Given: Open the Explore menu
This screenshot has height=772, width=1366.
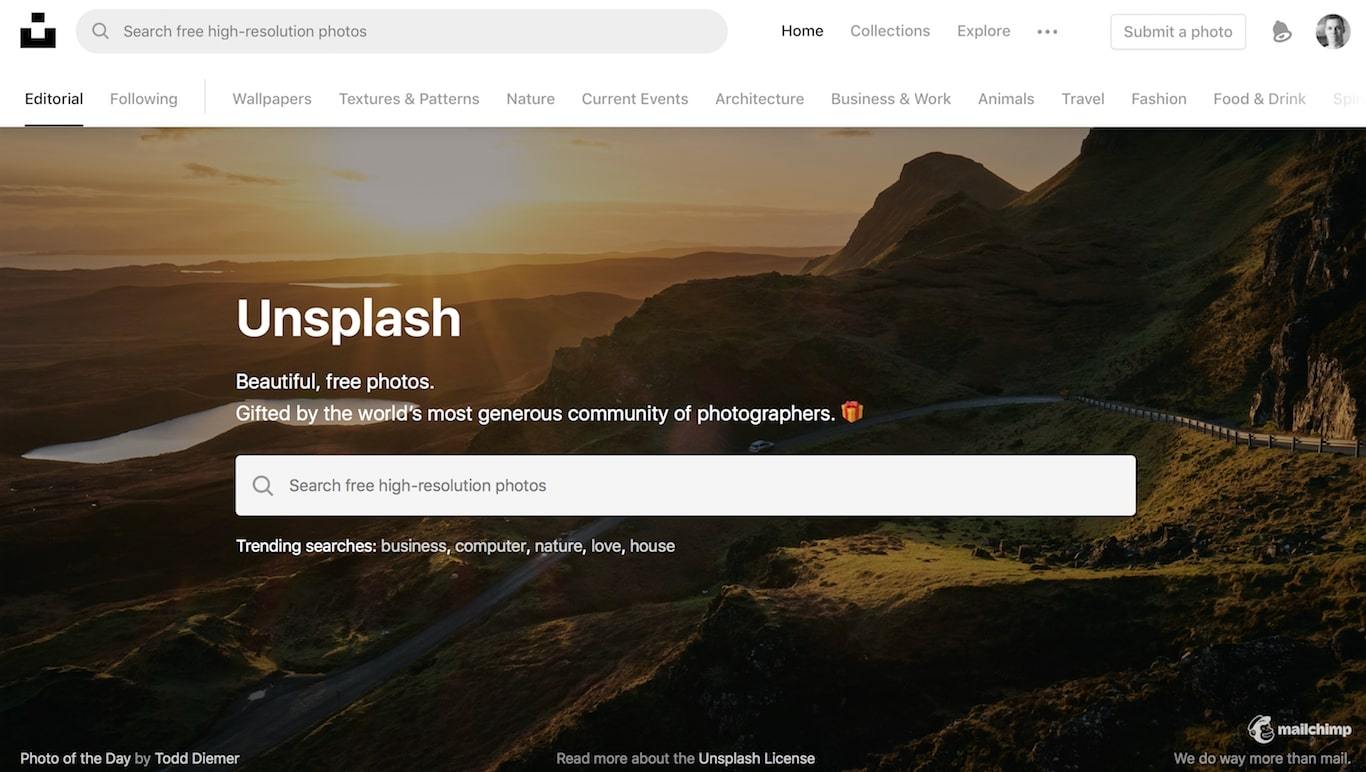Looking at the screenshot, I should (x=983, y=31).
